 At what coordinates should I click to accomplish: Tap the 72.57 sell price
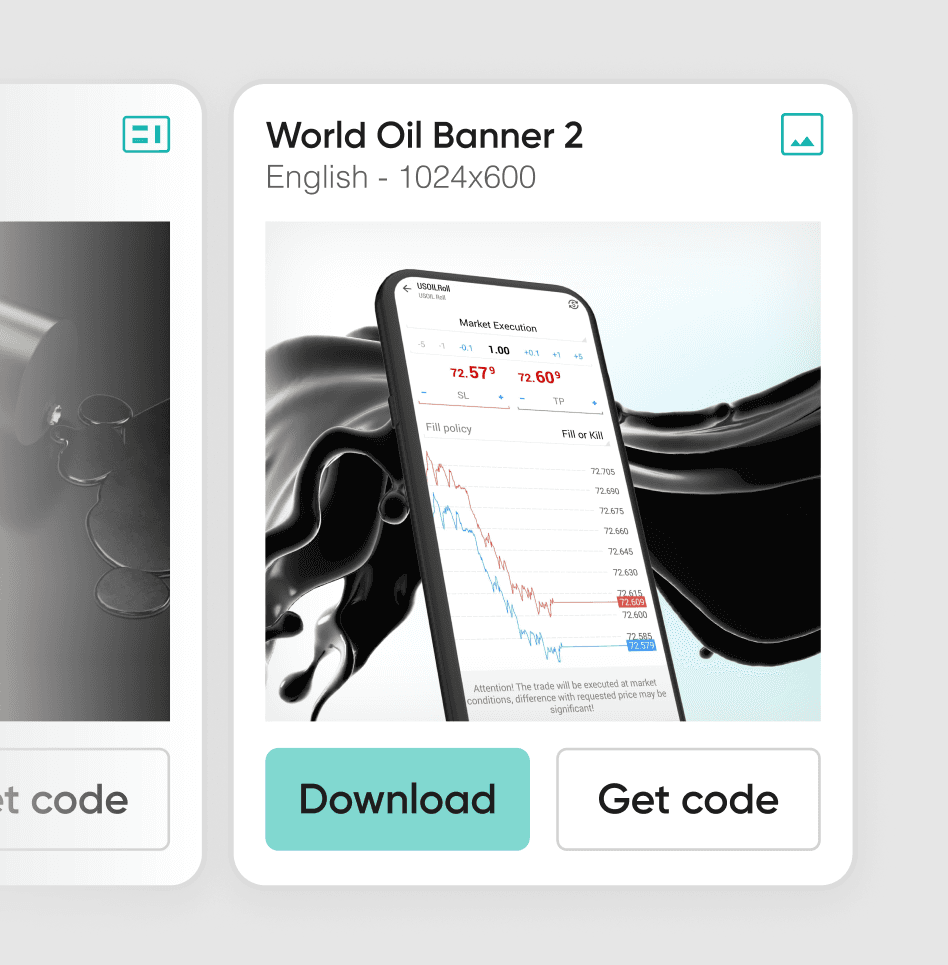pyautogui.click(x=472, y=372)
